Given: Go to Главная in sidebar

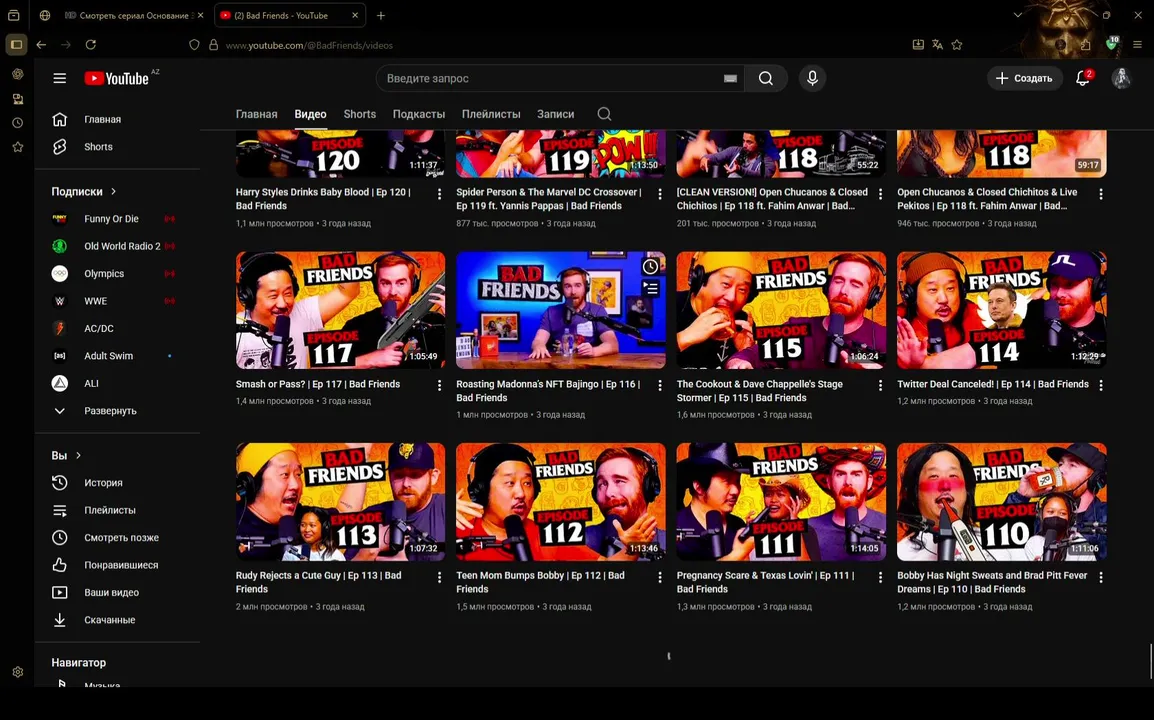Looking at the screenshot, I should 102,119.
